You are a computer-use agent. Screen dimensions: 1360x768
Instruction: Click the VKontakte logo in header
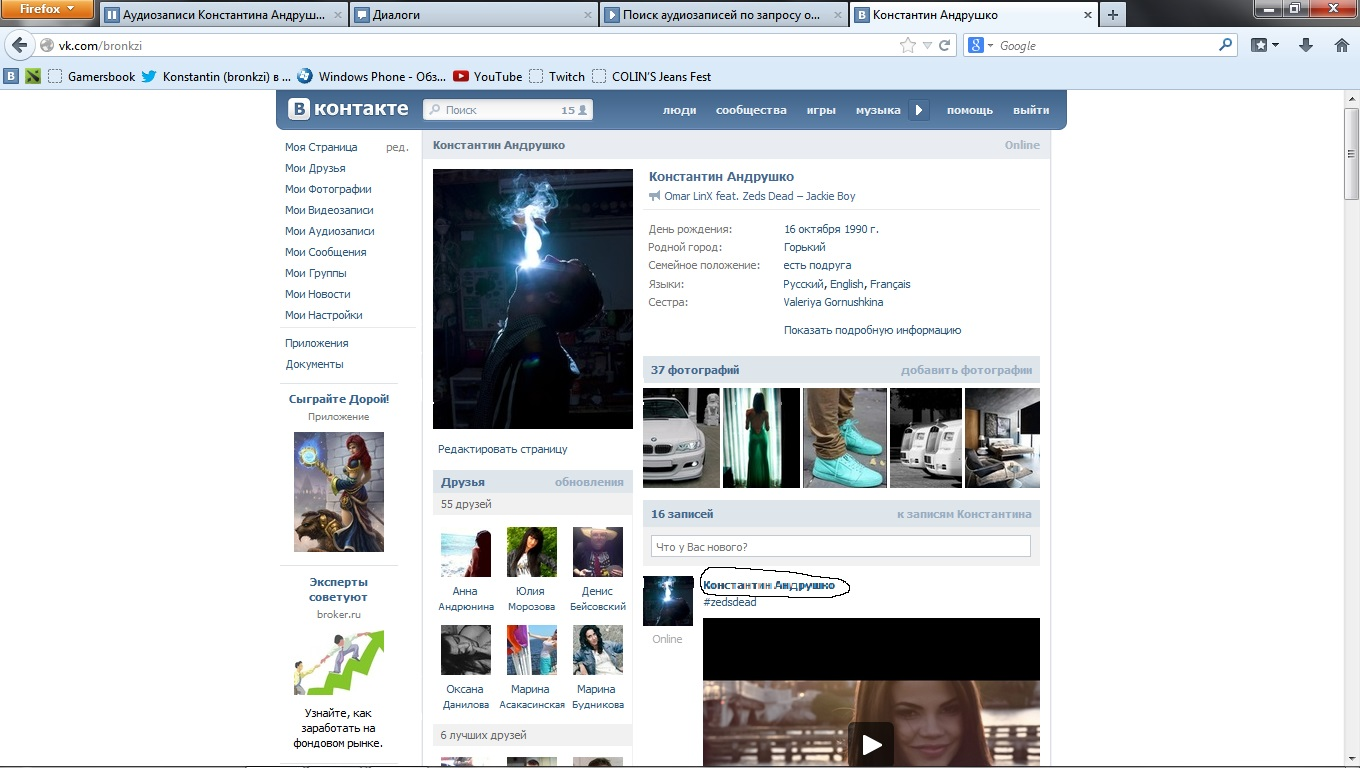click(348, 109)
